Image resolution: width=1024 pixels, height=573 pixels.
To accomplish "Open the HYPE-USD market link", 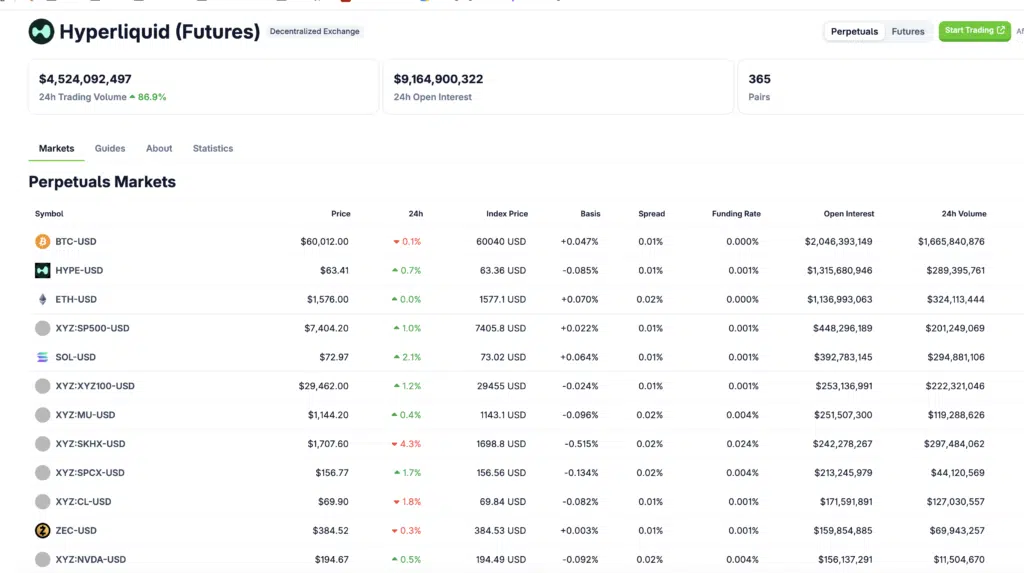I will 79,270.
